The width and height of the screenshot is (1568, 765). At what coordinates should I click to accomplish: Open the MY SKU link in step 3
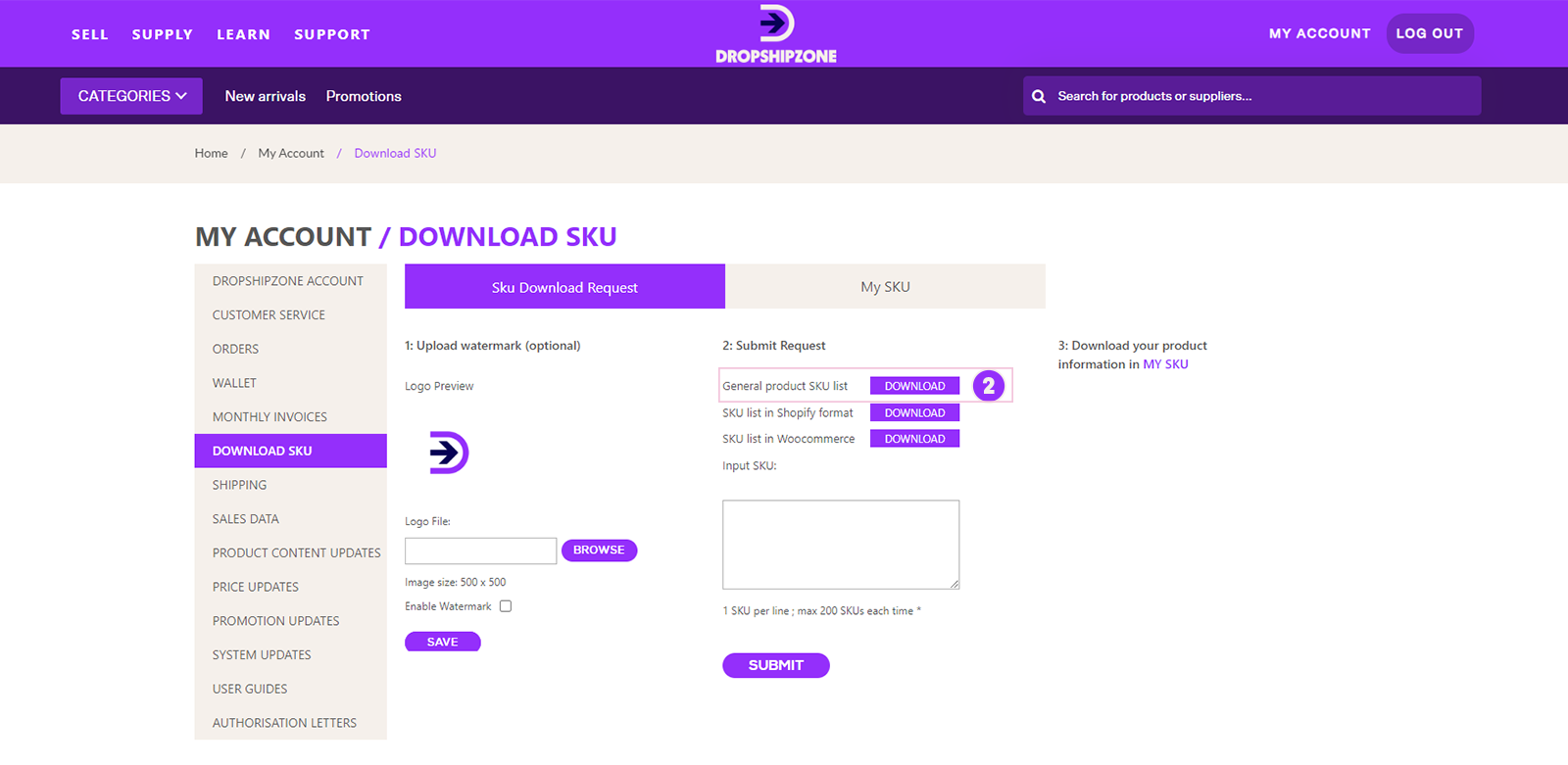tap(1165, 364)
